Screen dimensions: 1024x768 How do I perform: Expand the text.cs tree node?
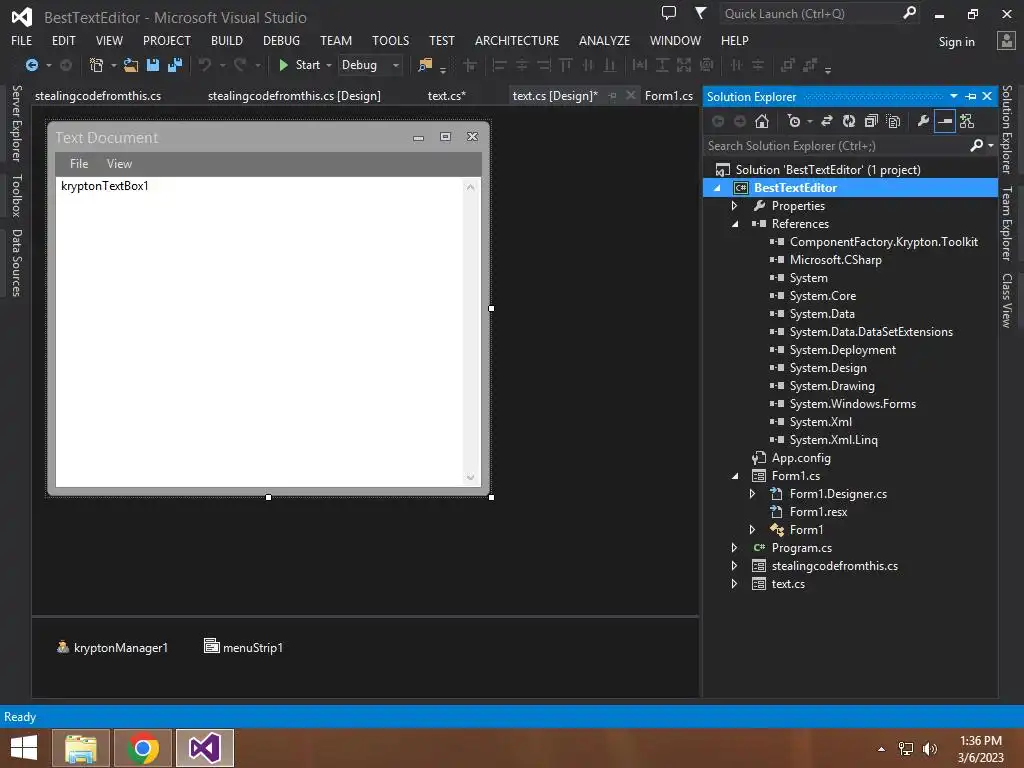click(735, 584)
